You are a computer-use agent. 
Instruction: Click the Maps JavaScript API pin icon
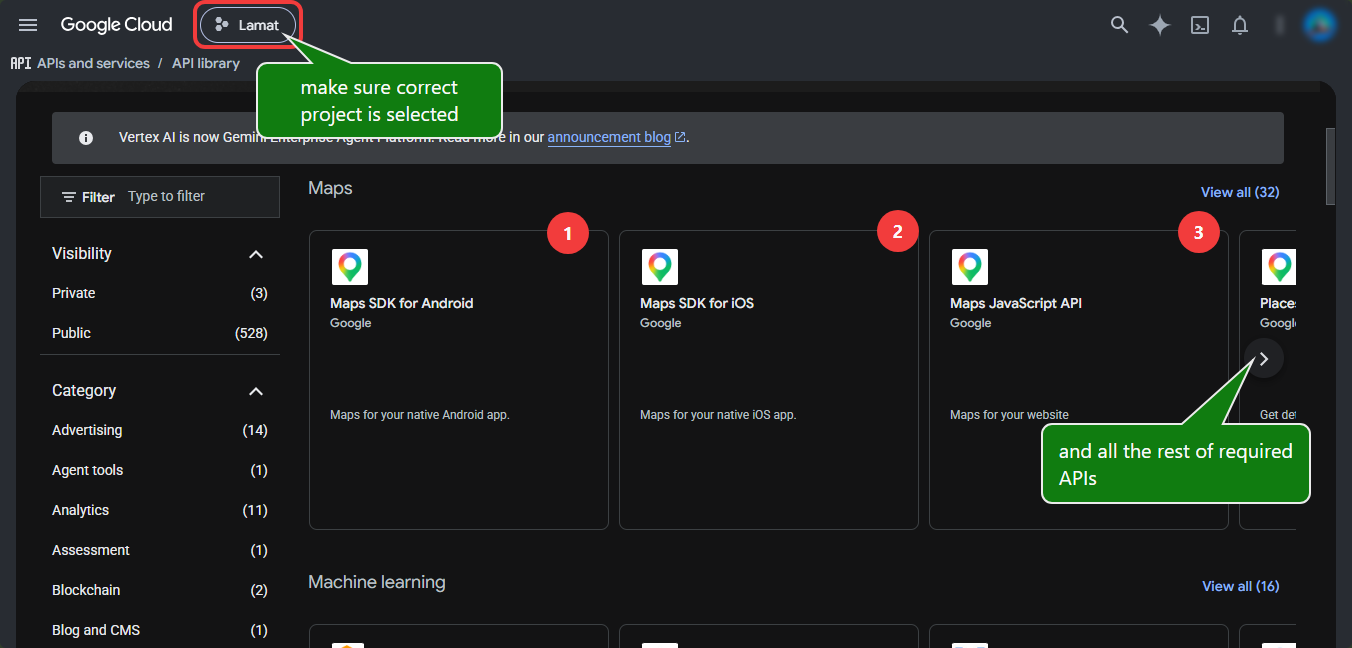(x=970, y=267)
